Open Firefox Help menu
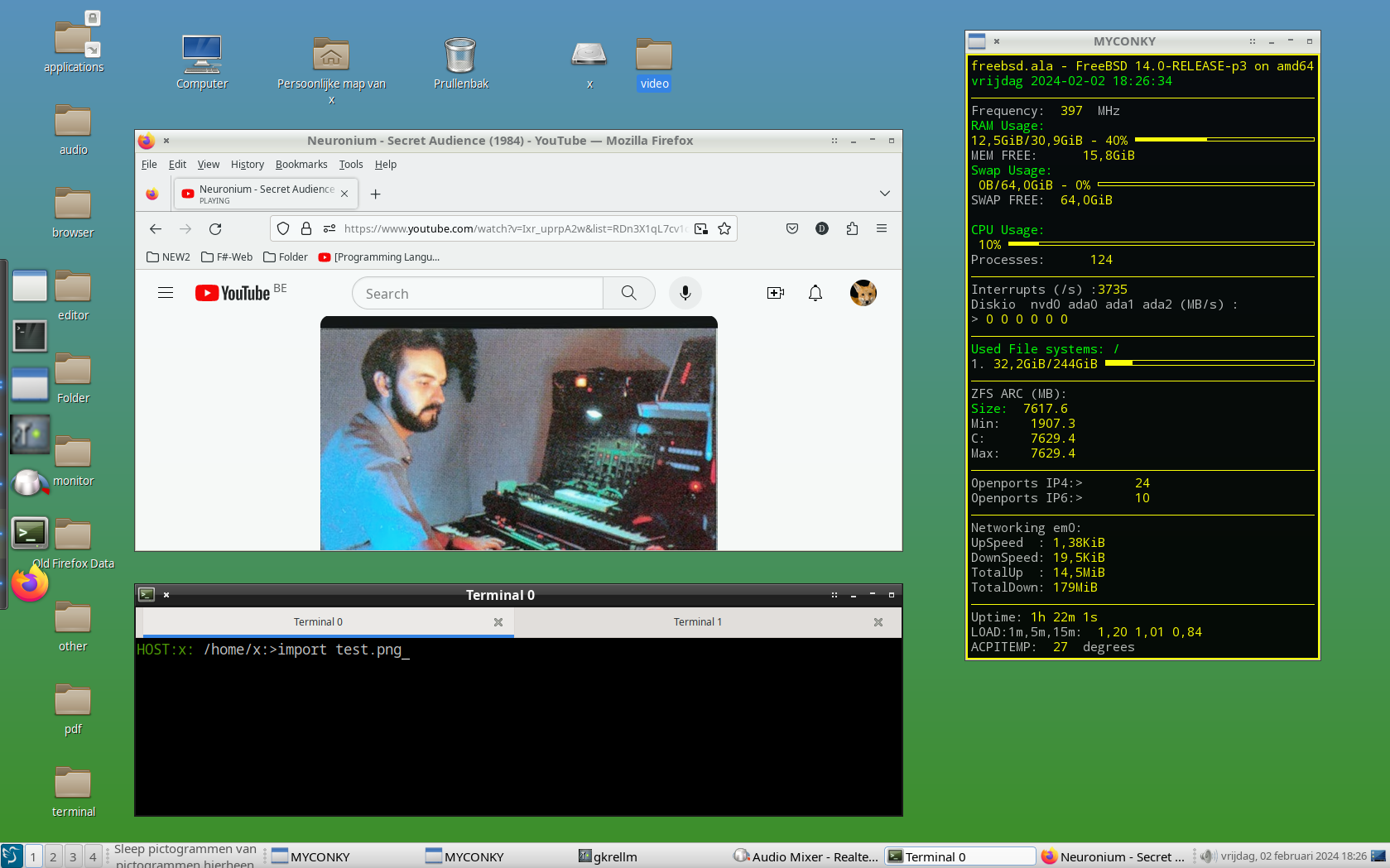The width and height of the screenshot is (1390, 868). [386, 165]
